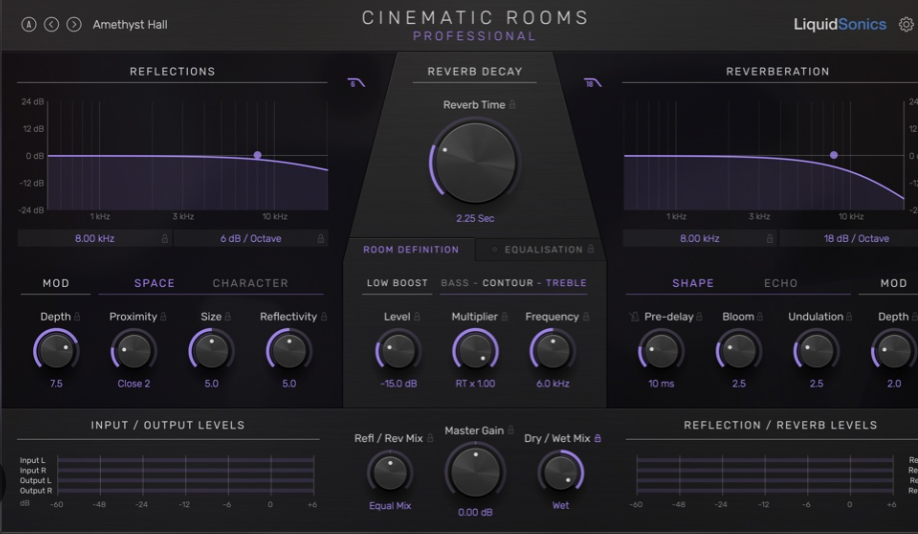This screenshot has height=534, width=918.
Task: Switch to the Reflections MOD tab
Action: [56, 283]
